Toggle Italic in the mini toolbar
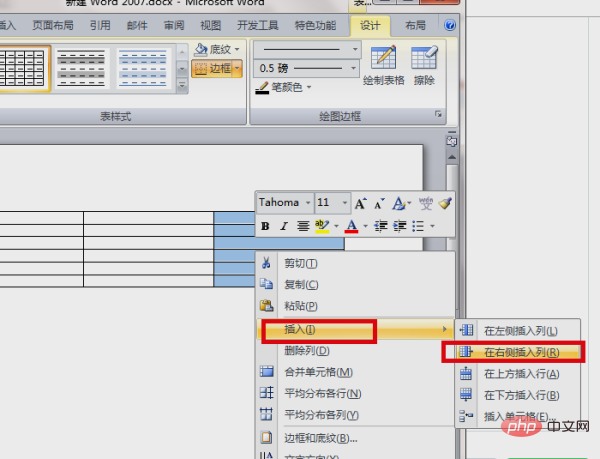Image resolution: width=600 pixels, height=459 pixels. (284, 227)
